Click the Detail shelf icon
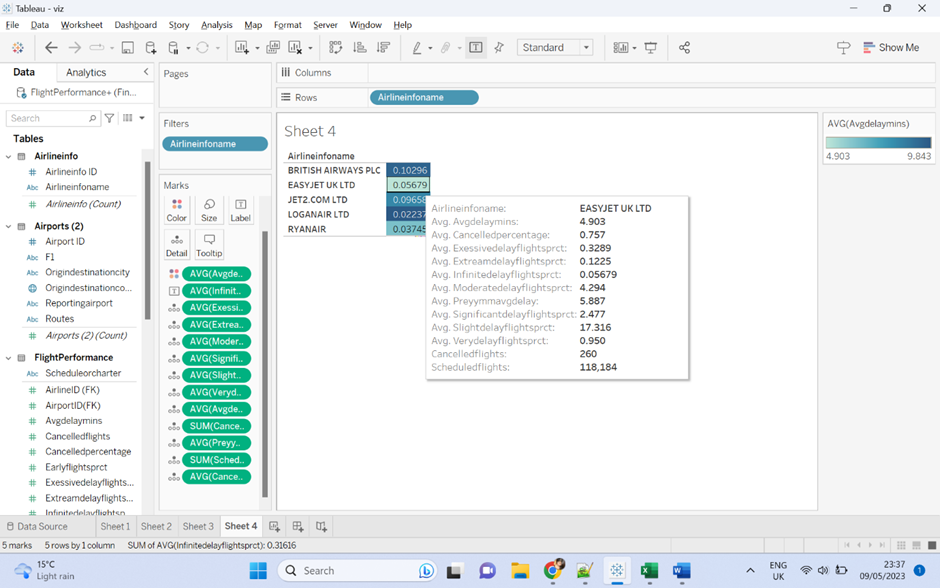940x588 pixels. tap(176, 243)
